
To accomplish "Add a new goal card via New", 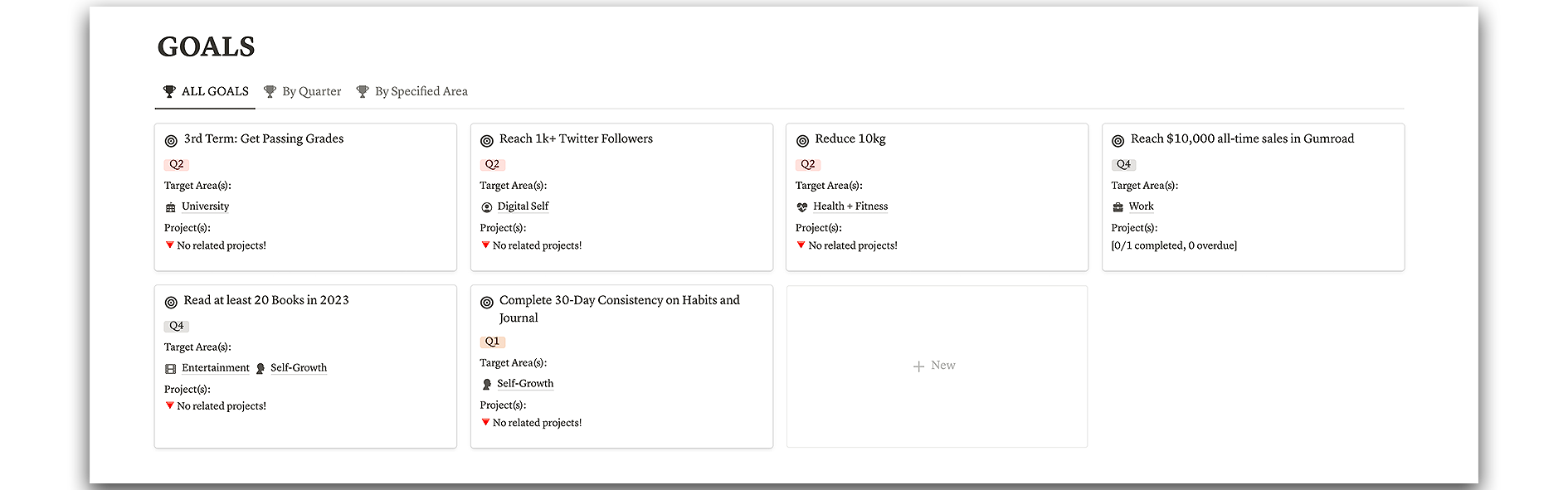I will coord(934,366).
